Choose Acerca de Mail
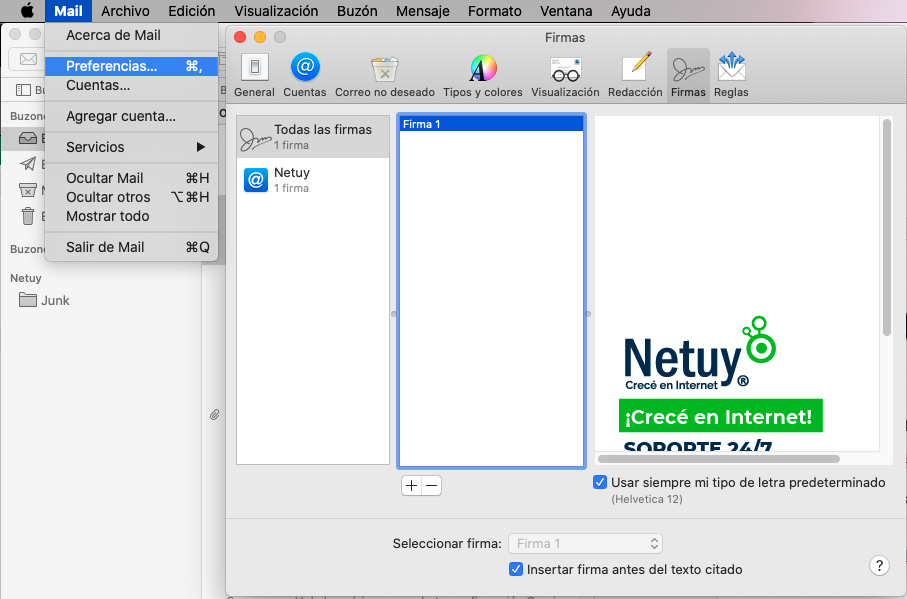The image size is (907, 599). click(x=131, y=35)
